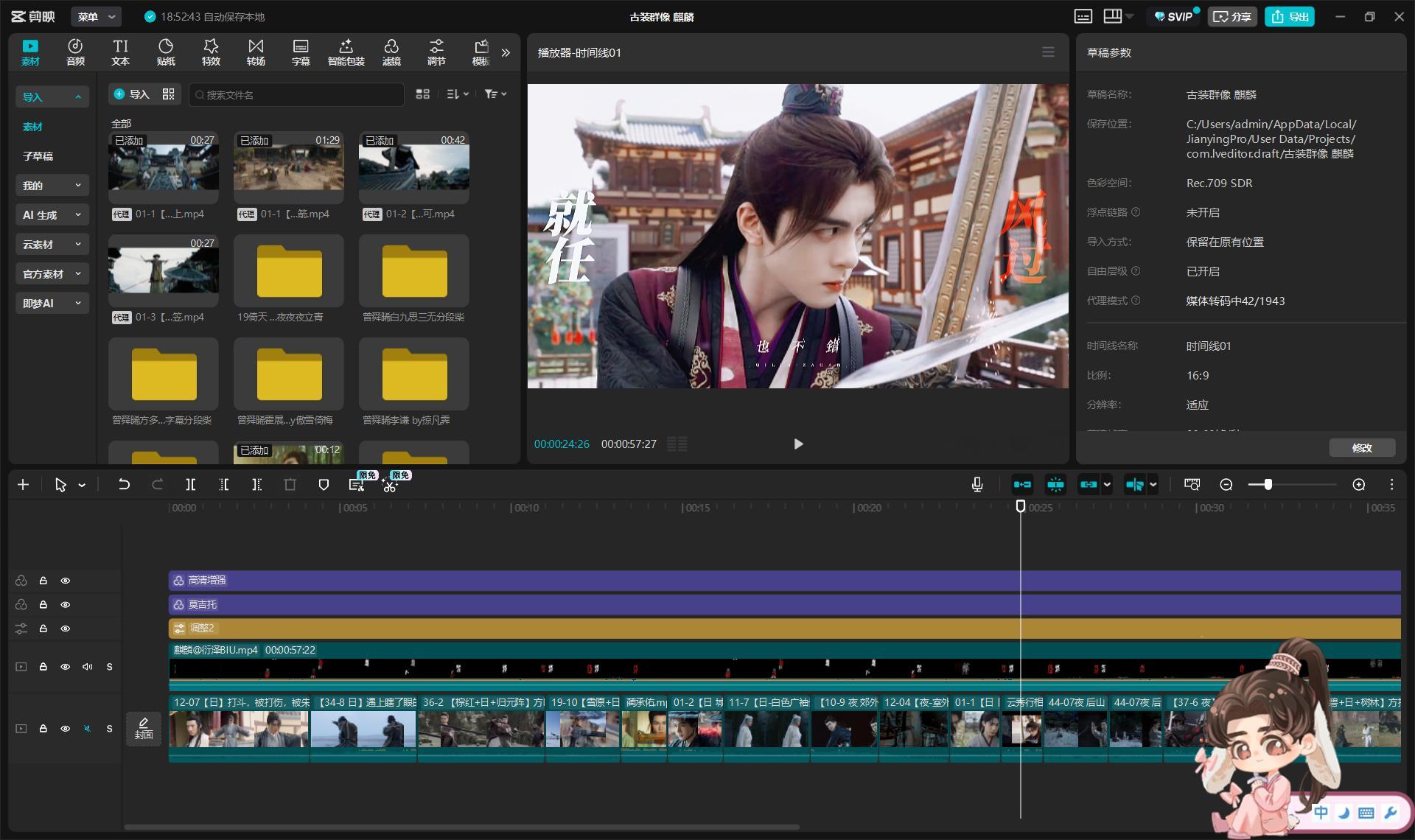Image resolution: width=1415 pixels, height=840 pixels.
Task: Open the 19倚天 folder
Action: tap(289, 270)
